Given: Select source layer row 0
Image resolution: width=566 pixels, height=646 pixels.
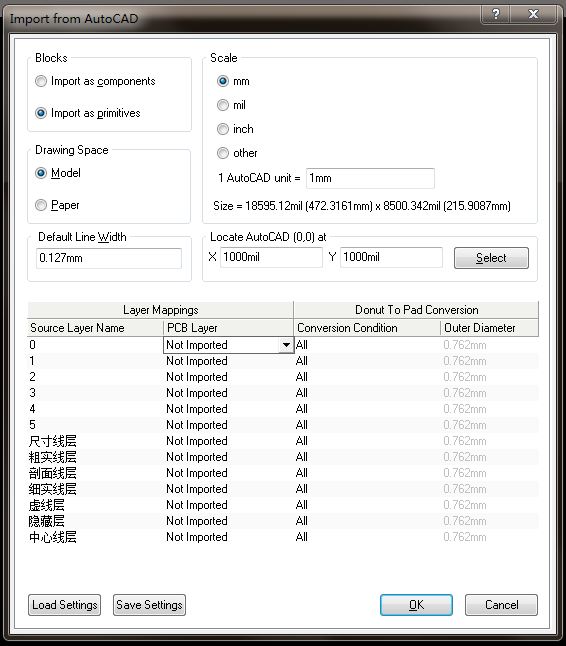Looking at the screenshot, I should pos(95,345).
